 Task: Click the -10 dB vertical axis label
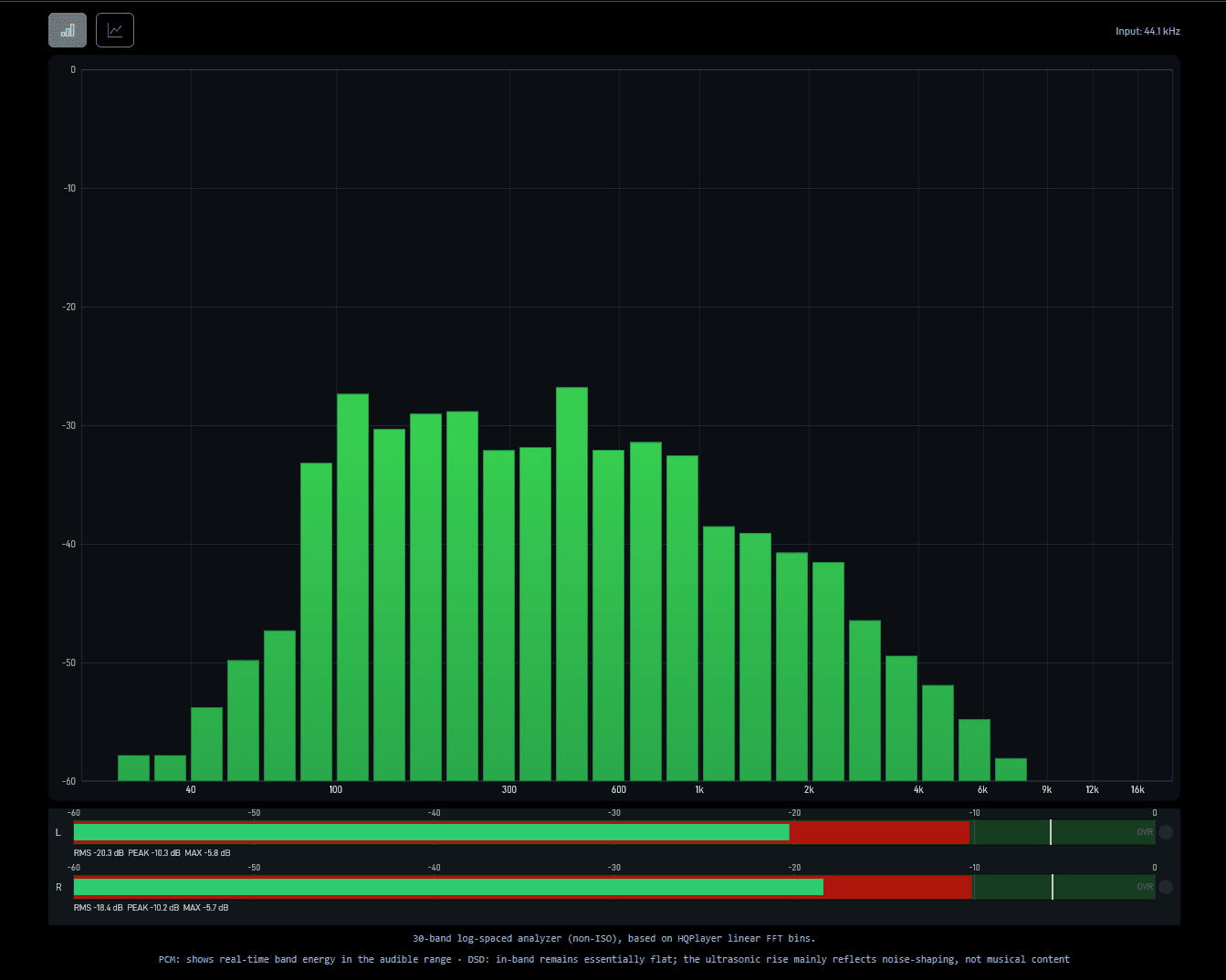pyautogui.click(x=69, y=188)
